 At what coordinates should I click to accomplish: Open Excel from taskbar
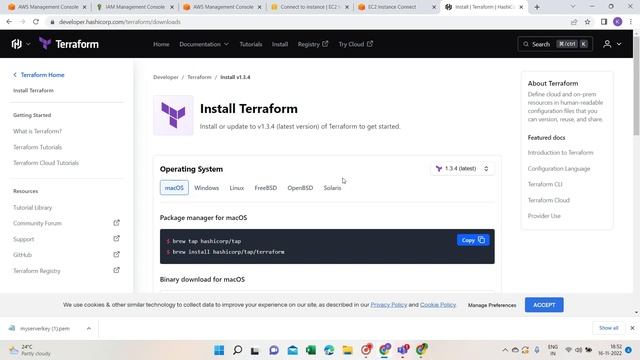click(311, 350)
